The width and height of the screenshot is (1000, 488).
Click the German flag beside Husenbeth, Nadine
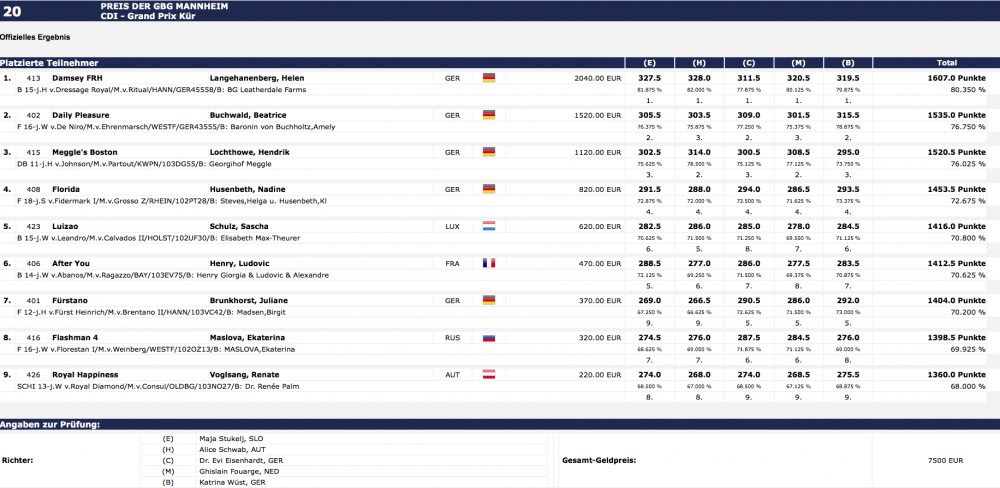coord(489,189)
